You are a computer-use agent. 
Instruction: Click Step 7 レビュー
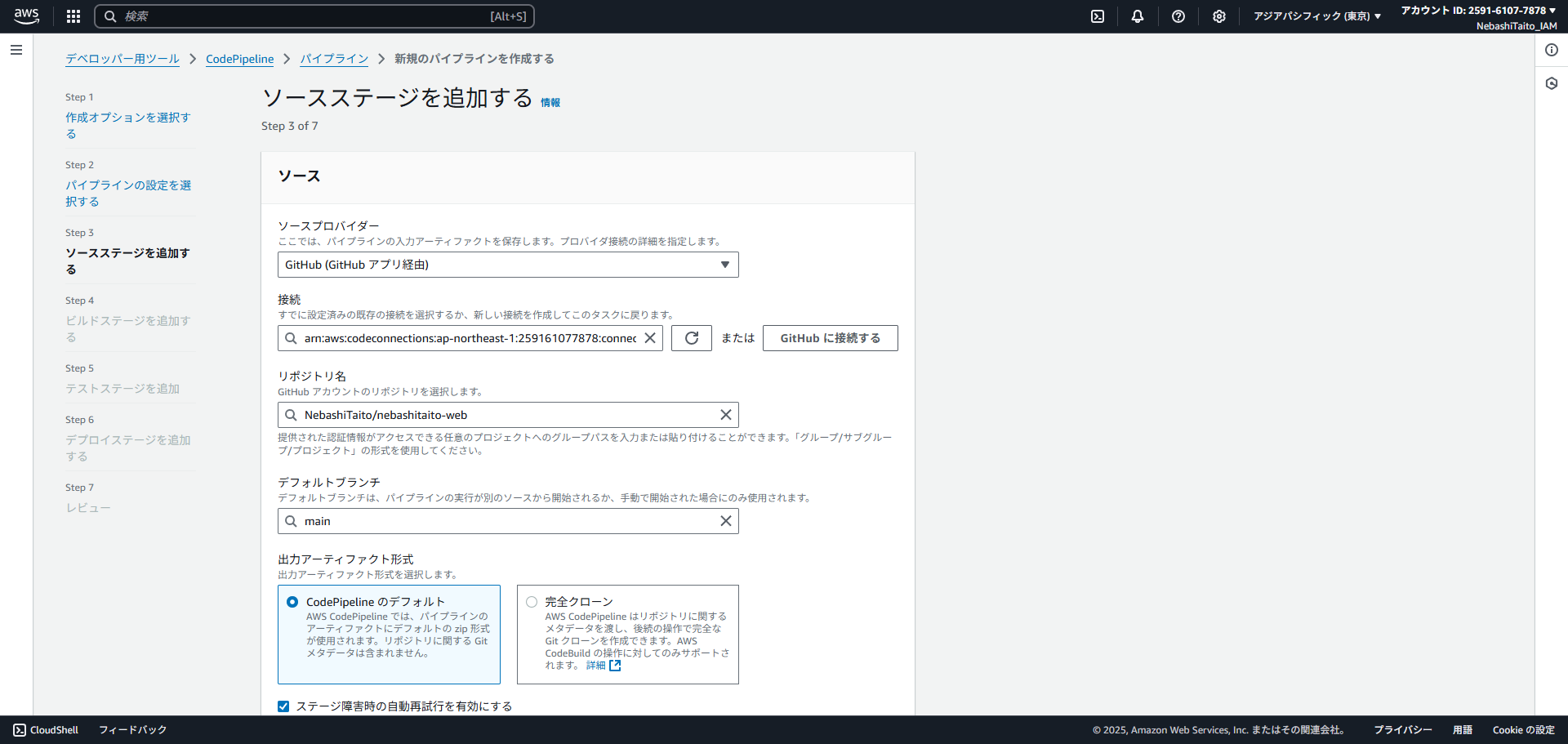[88, 508]
